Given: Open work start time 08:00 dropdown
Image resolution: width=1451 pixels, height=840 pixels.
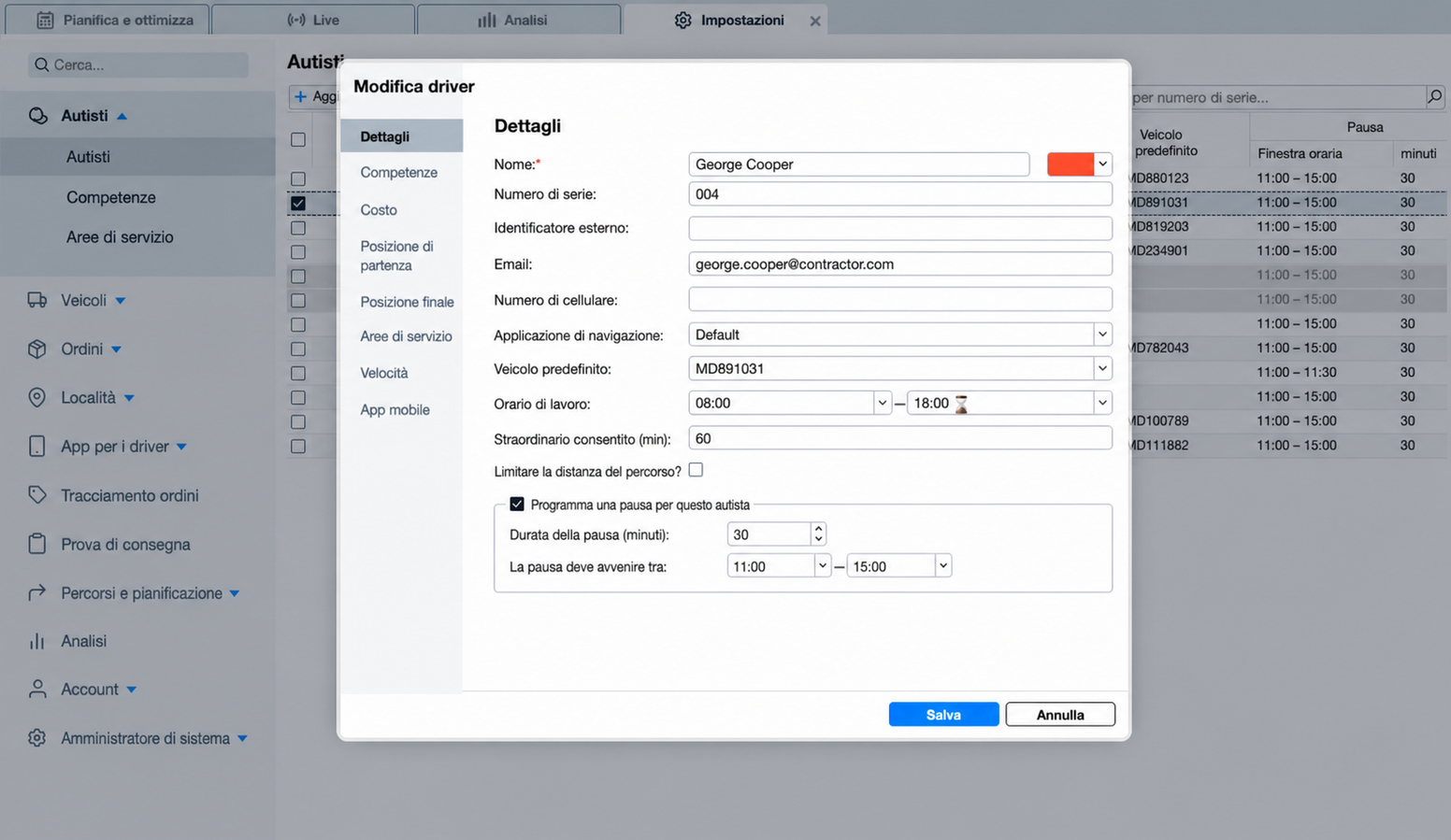Looking at the screenshot, I should [882, 403].
